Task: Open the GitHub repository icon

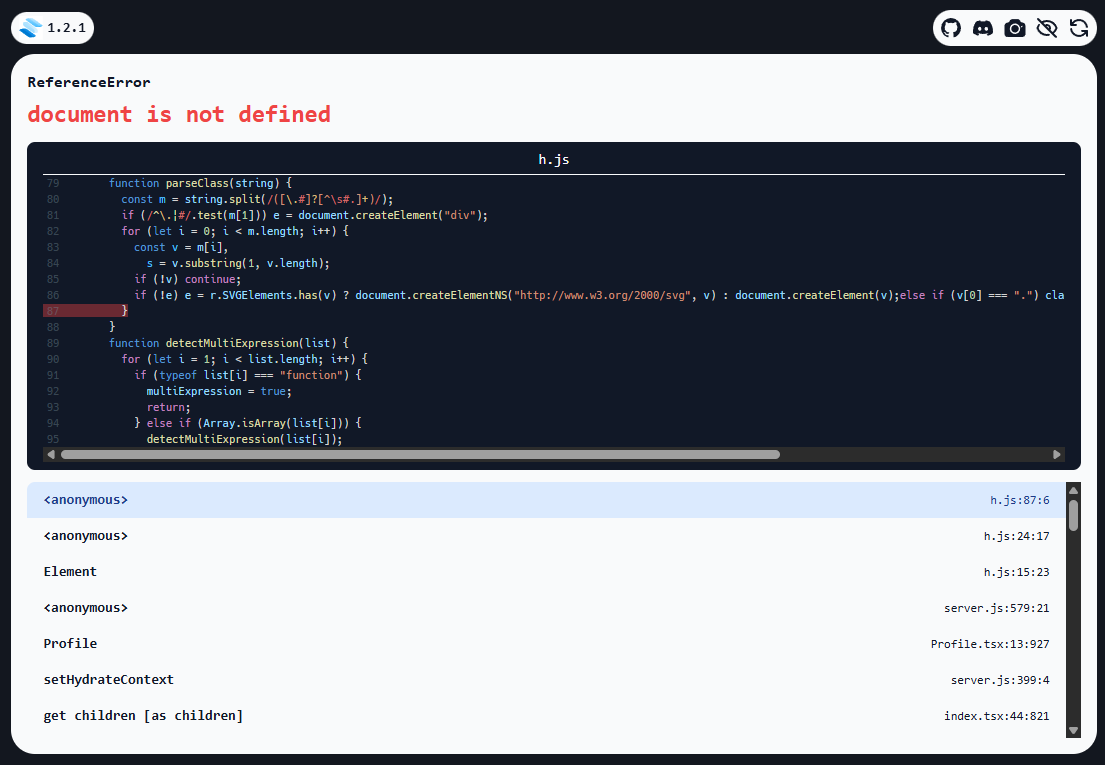Action: [x=951, y=28]
